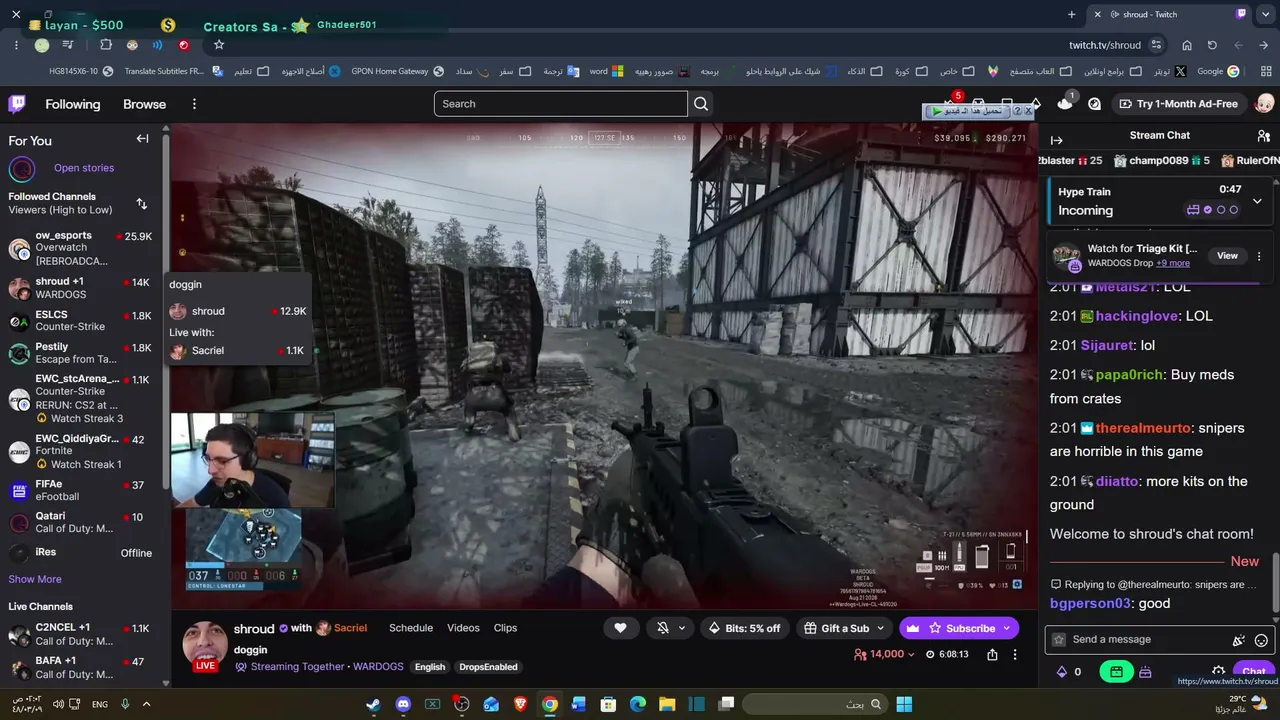Reload the twitch.tv/shroud page

tap(1212, 45)
